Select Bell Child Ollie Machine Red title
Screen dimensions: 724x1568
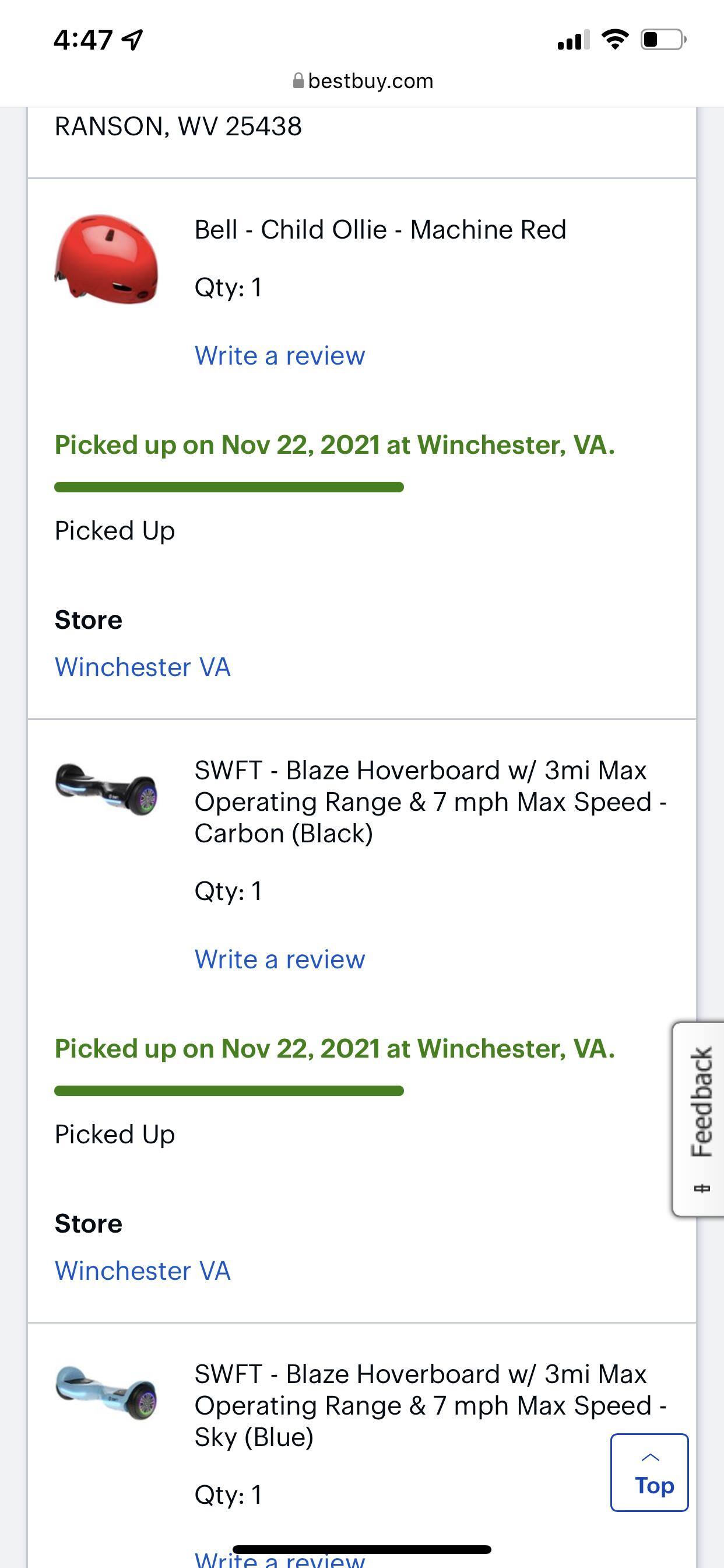[x=380, y=230]
